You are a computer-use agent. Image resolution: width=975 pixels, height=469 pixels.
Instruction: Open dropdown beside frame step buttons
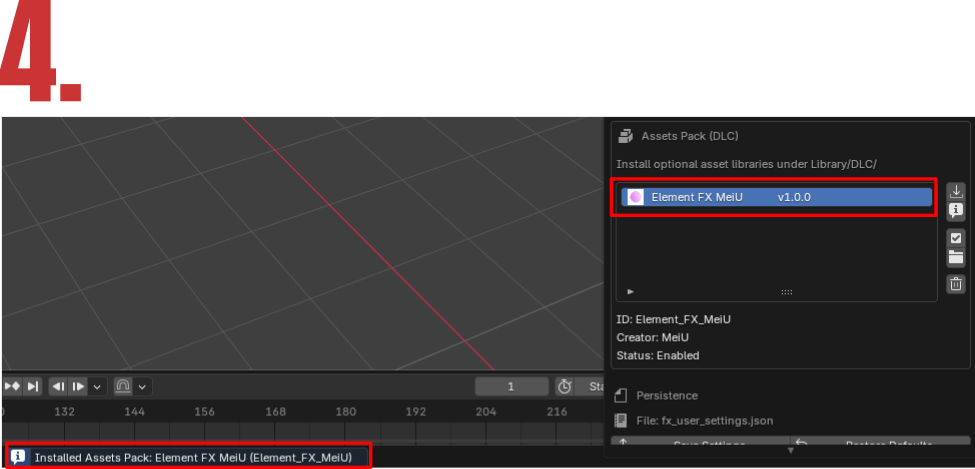click(97, 386)
